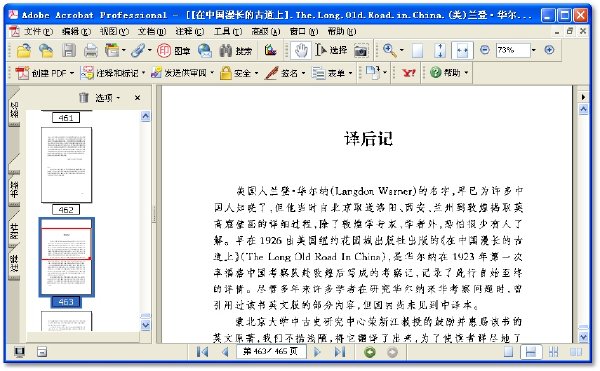Open the 文件 File menu
600x371 pixels.
tap(38, 31)
